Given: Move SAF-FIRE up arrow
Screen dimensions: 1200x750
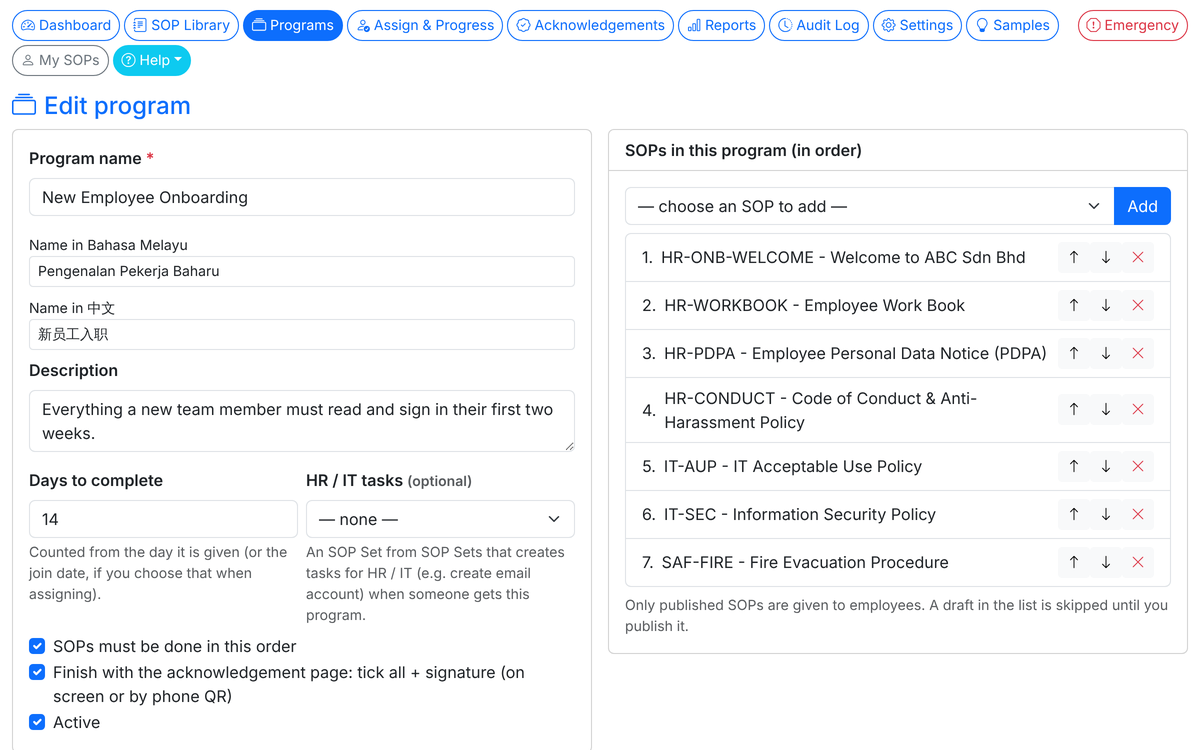Looking at the screenshot, I should pos(1074,563).
